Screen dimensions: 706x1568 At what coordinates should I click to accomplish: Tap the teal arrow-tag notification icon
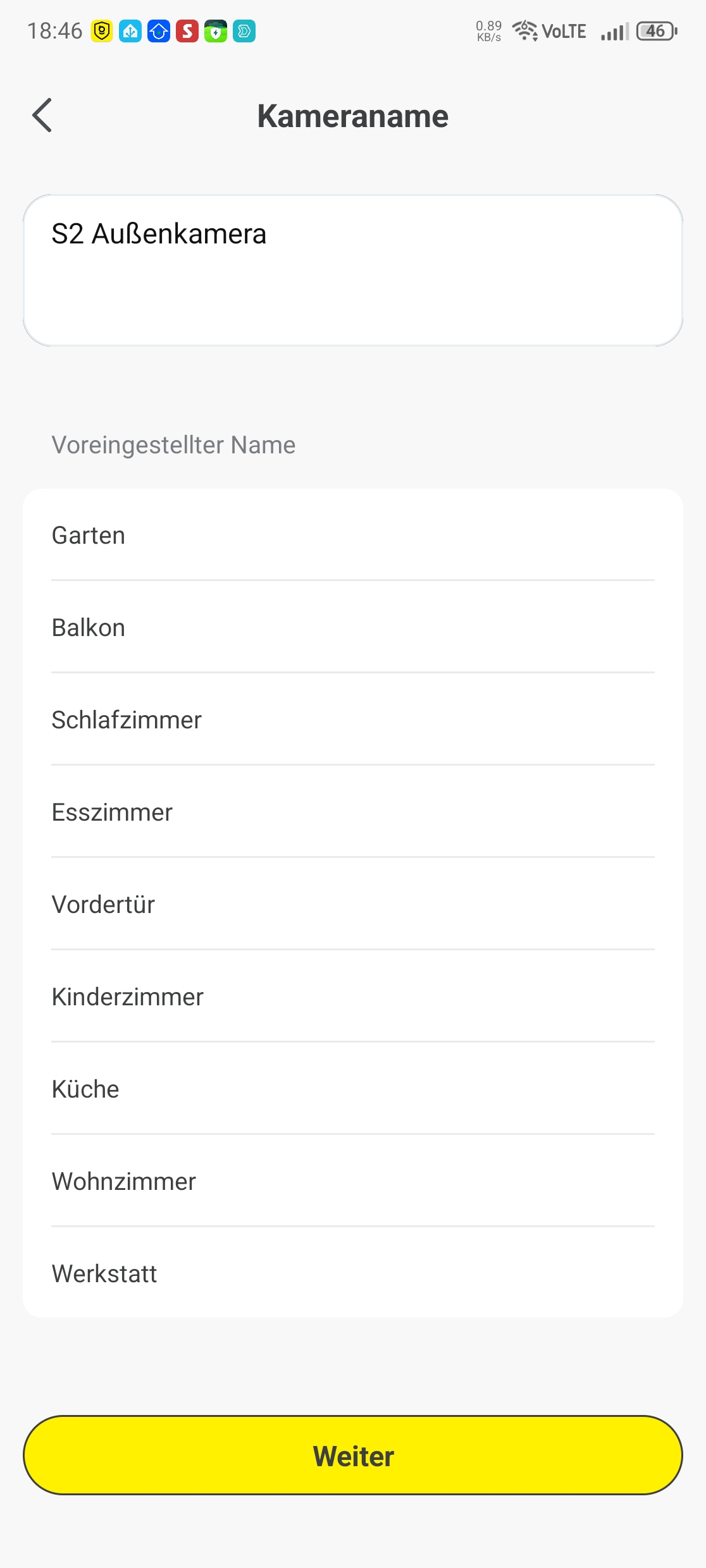pyautogui.click(x=244, y=31)
